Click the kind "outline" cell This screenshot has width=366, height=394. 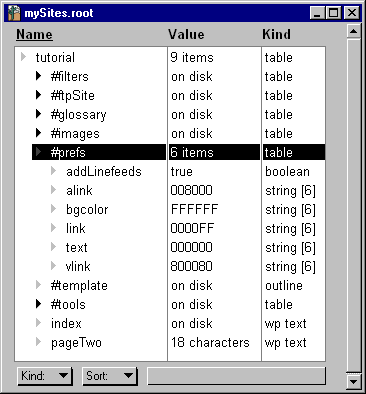[284, 285]
